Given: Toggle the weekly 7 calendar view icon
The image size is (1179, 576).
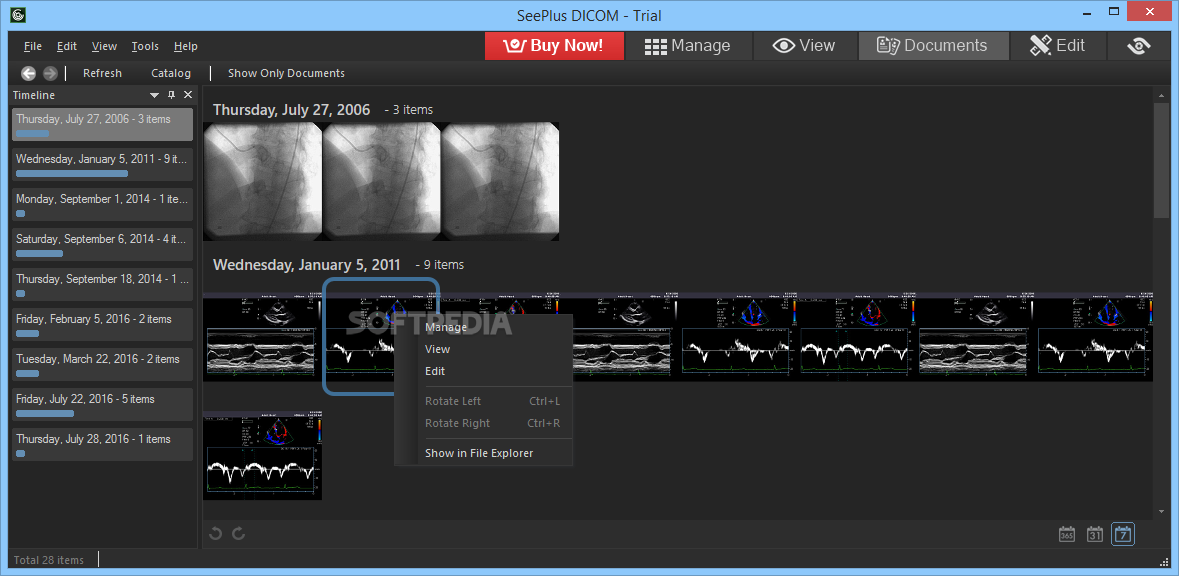Looking at the screenshot, I should coord(1123,535).
